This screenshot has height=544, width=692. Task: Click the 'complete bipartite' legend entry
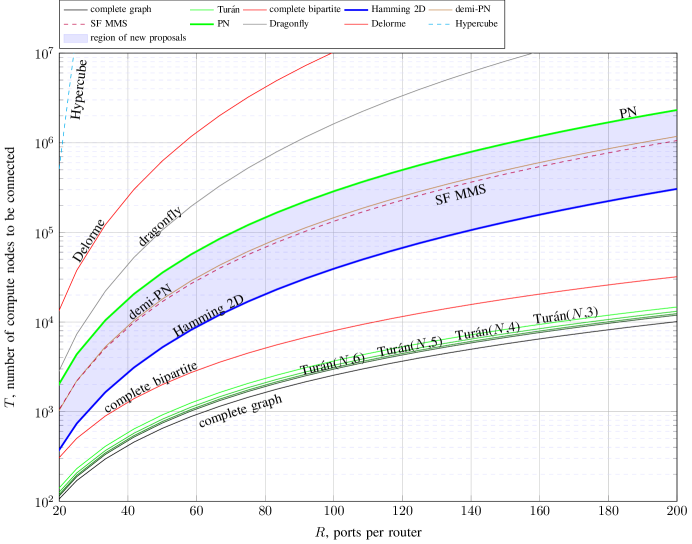(292, 9)
